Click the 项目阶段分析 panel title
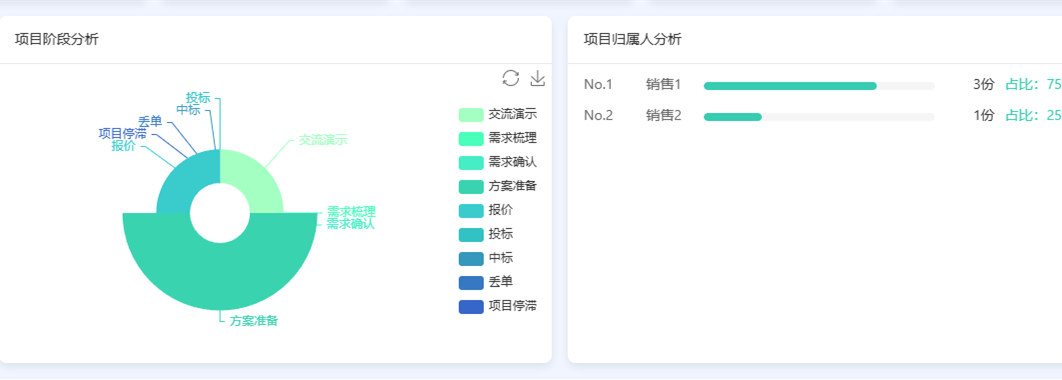 [x=57, y=39]
